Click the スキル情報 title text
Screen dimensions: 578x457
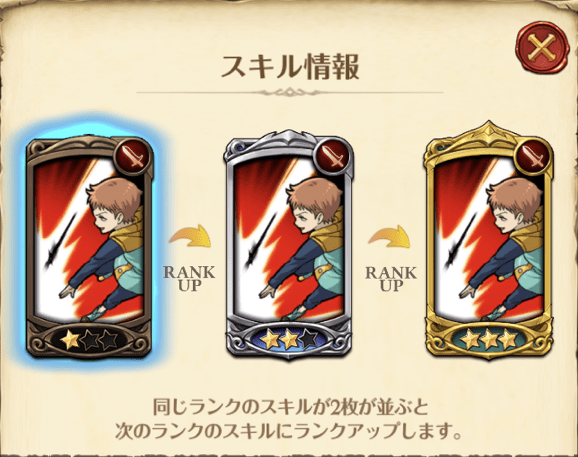tap(290, 67)
